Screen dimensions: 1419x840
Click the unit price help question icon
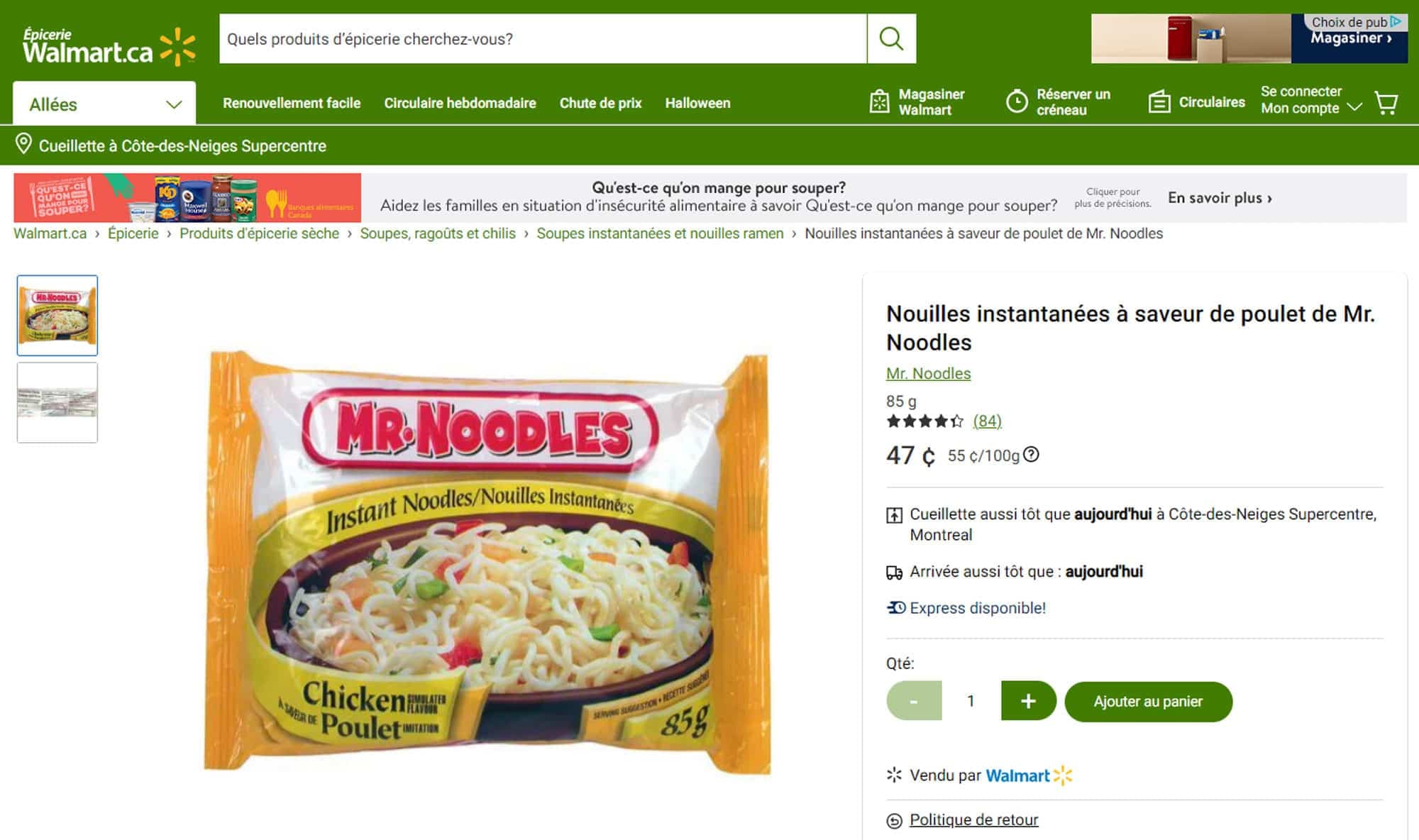coord(1032,455)
